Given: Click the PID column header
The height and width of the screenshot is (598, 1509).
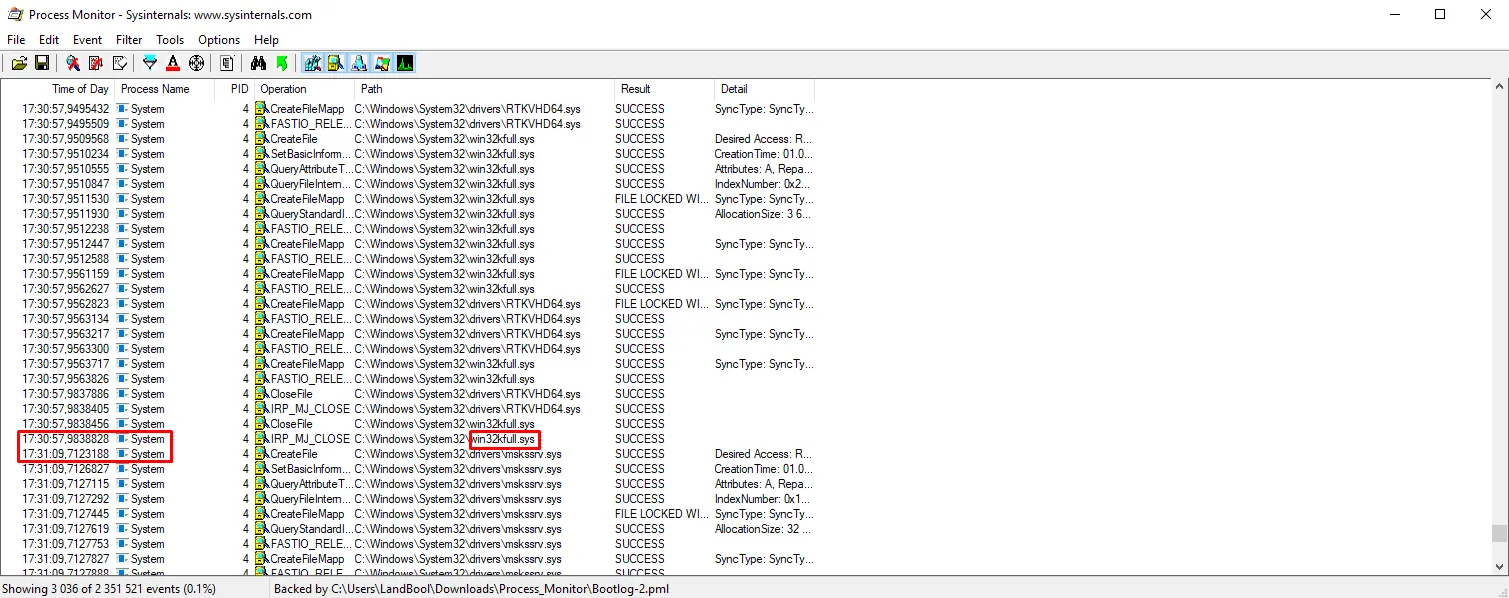Looking at the screenshot, I should (235, 89).
